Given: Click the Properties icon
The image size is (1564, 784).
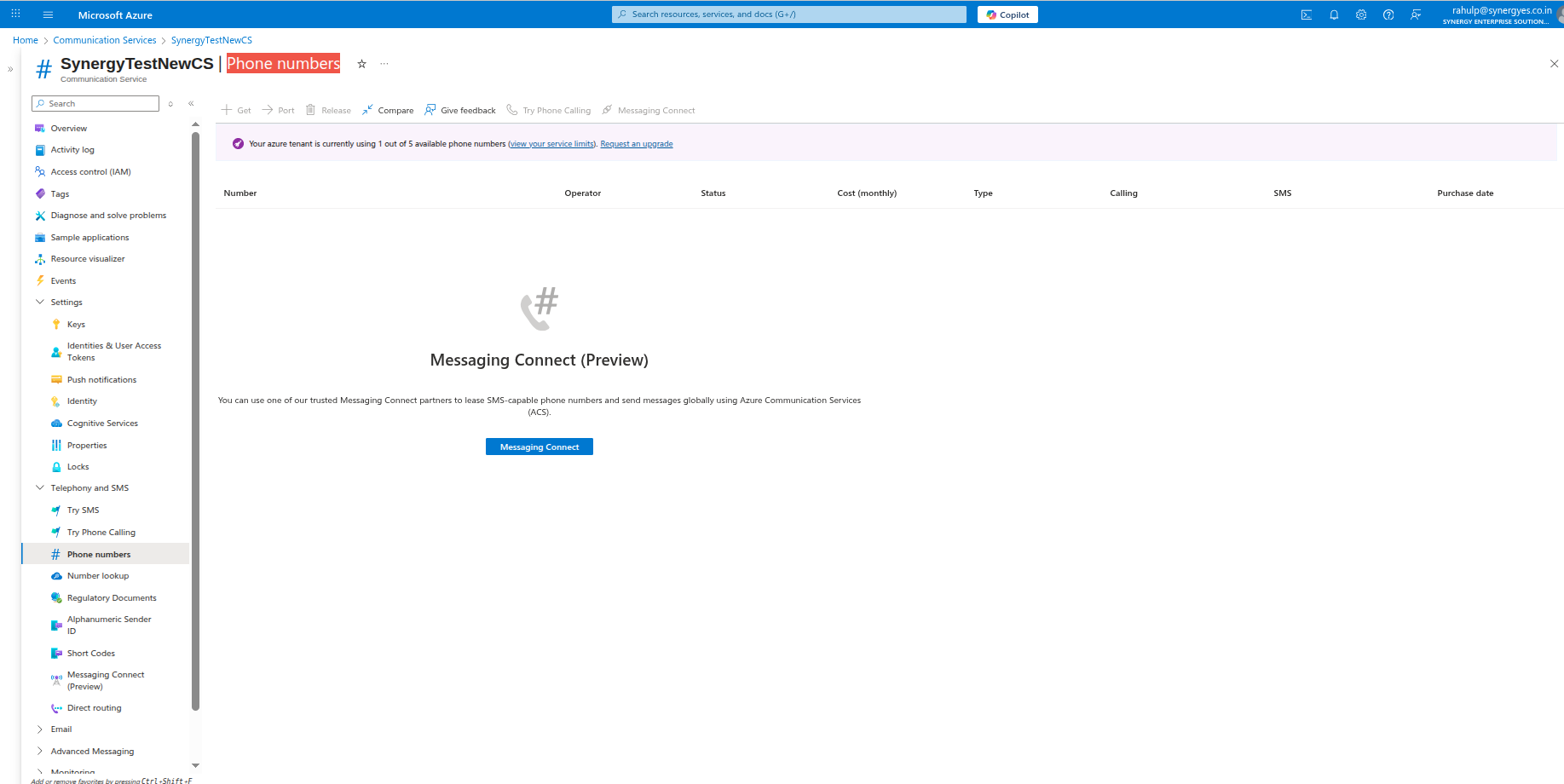Looking at the screenshot, I should click(56, 445).
